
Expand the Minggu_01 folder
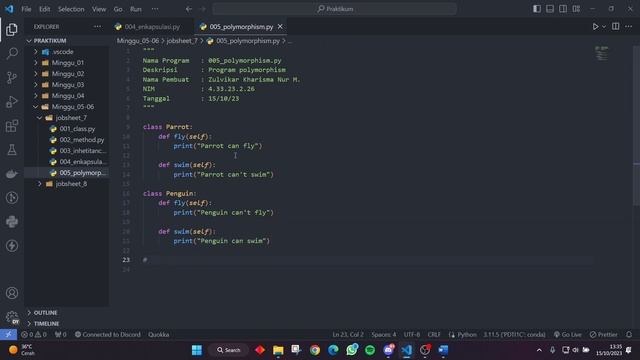(67, 63)
